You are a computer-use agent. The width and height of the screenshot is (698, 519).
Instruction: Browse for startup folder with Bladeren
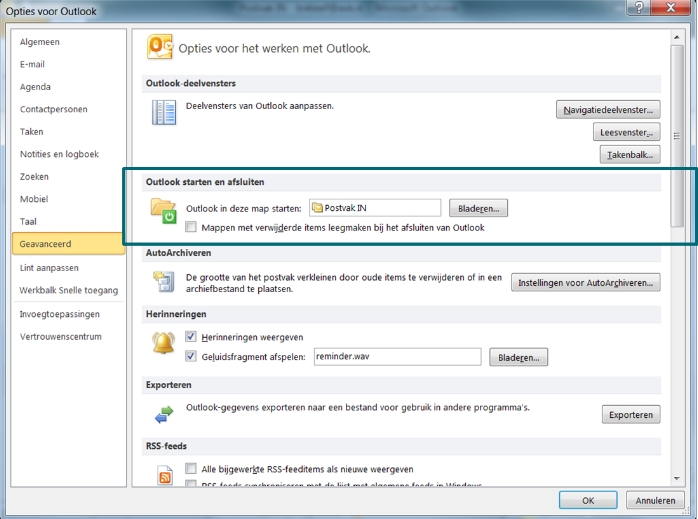[479, 208]
